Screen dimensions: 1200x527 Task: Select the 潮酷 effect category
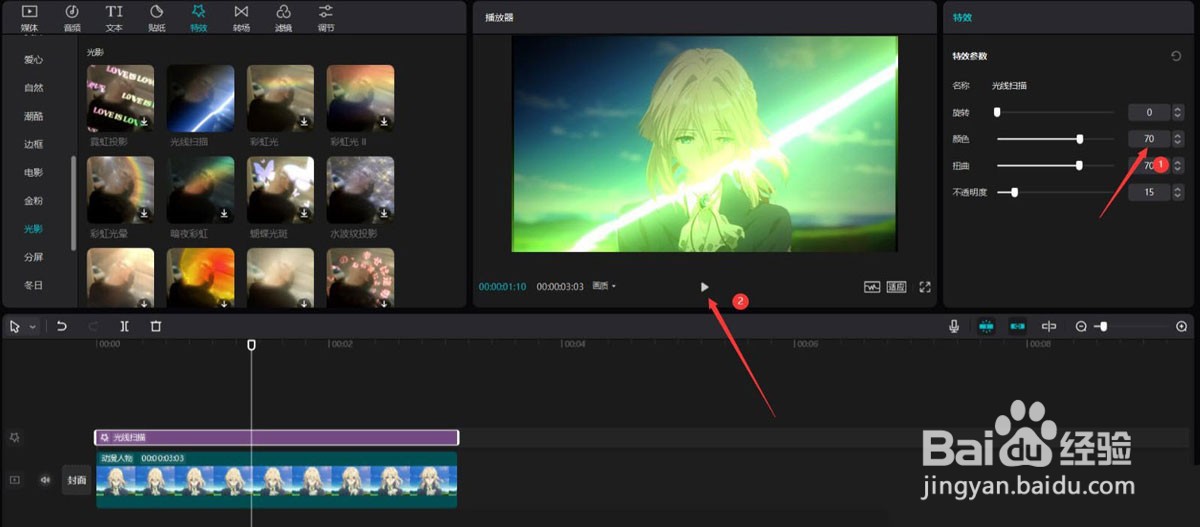[x=34, y=116]
